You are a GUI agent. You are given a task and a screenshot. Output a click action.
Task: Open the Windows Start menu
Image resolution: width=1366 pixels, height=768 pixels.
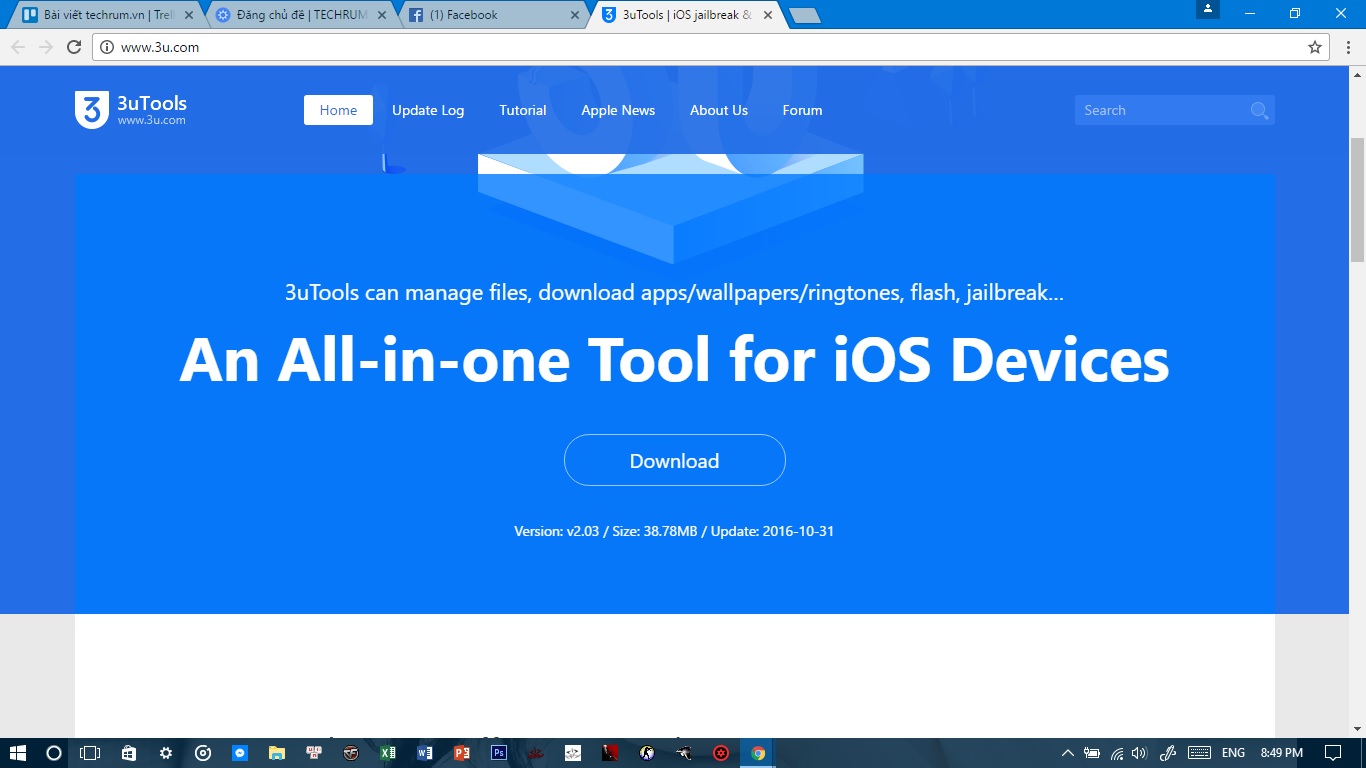[17, 753]
